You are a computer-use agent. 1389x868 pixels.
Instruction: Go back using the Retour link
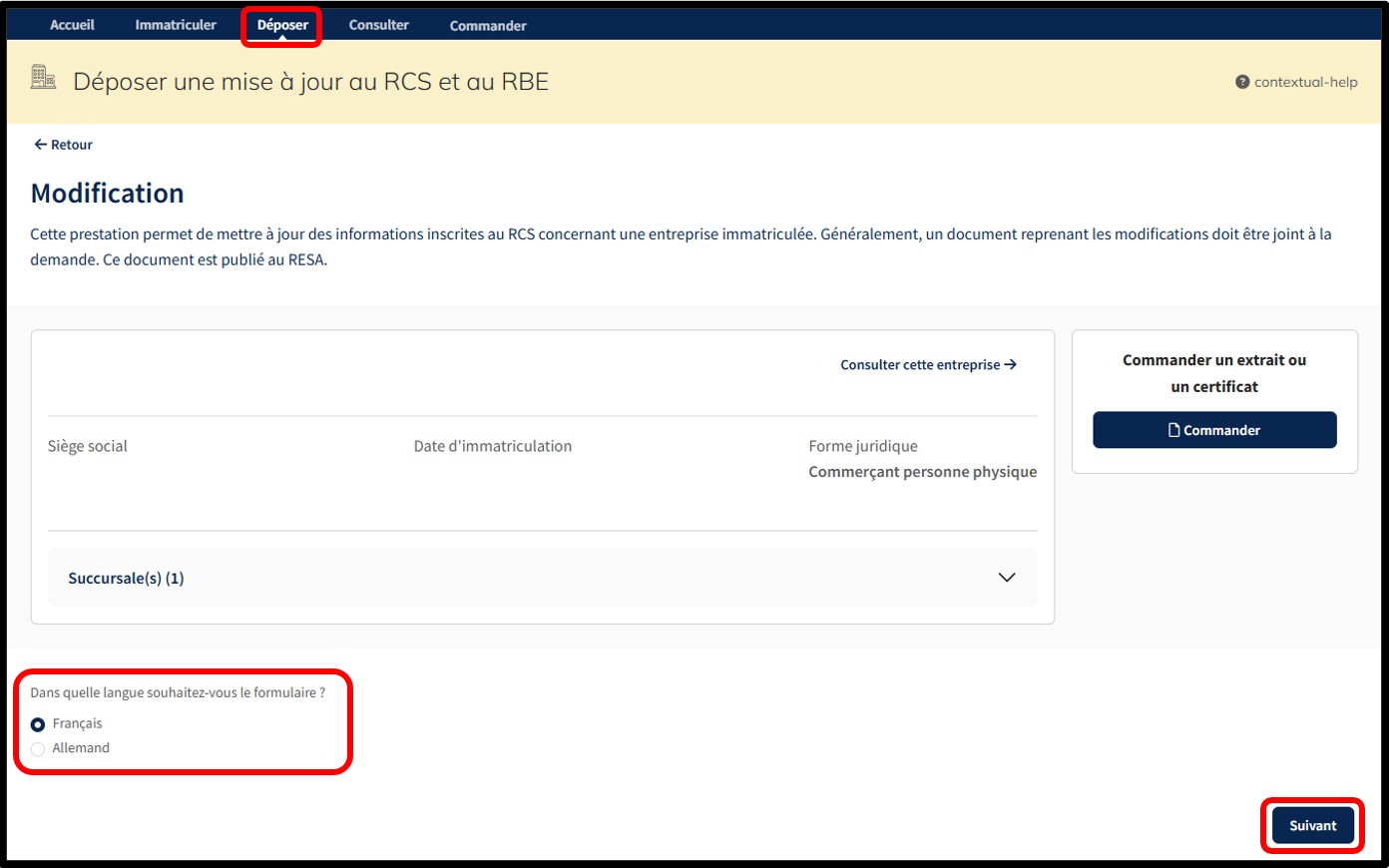click(x=72, y=145)
